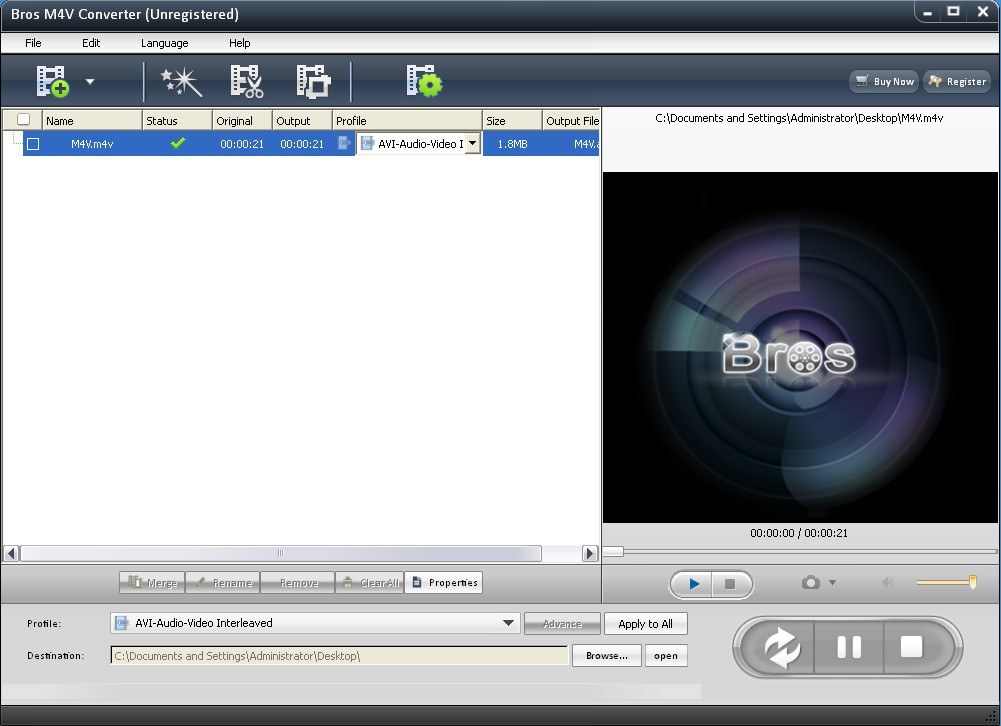This screenshot has height=726, width=1001.
Task: Click the Output column header
Action: [302, 121]
